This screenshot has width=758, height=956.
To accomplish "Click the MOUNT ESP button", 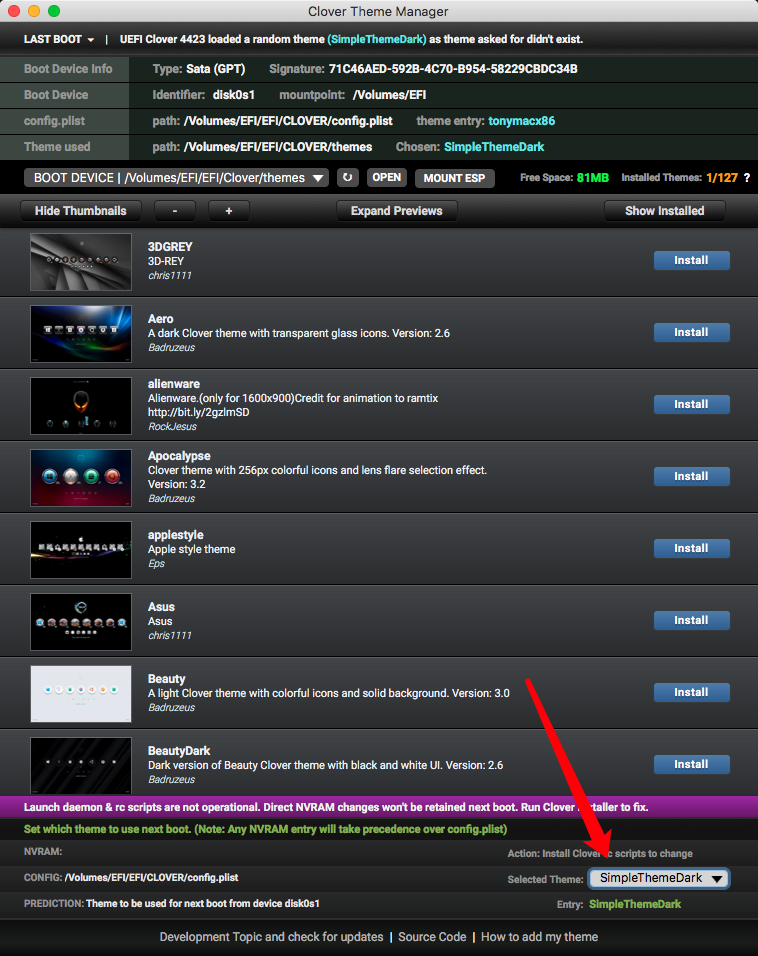I will pos(454,178).
